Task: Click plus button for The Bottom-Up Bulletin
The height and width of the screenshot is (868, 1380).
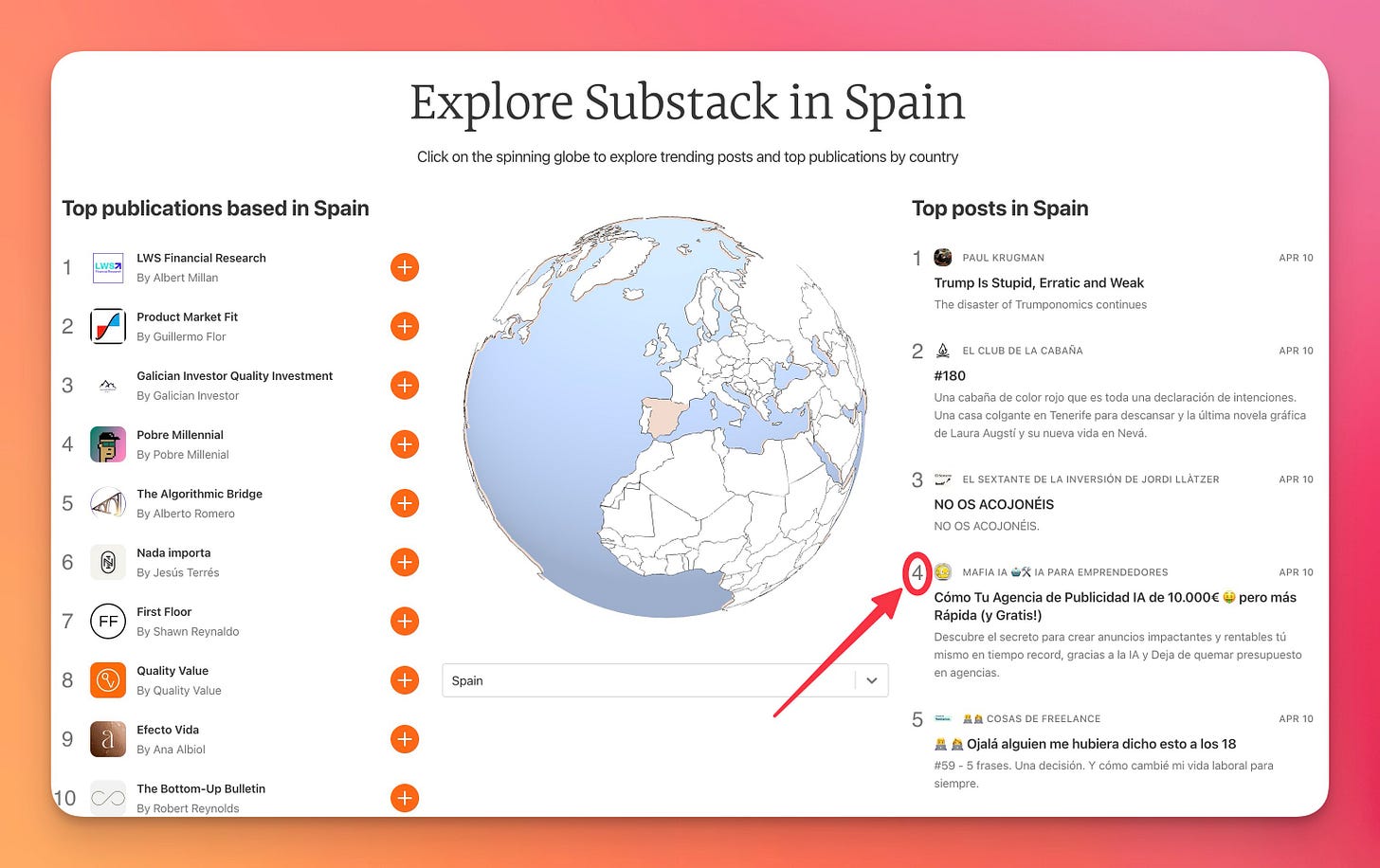Action: point(405,798)
